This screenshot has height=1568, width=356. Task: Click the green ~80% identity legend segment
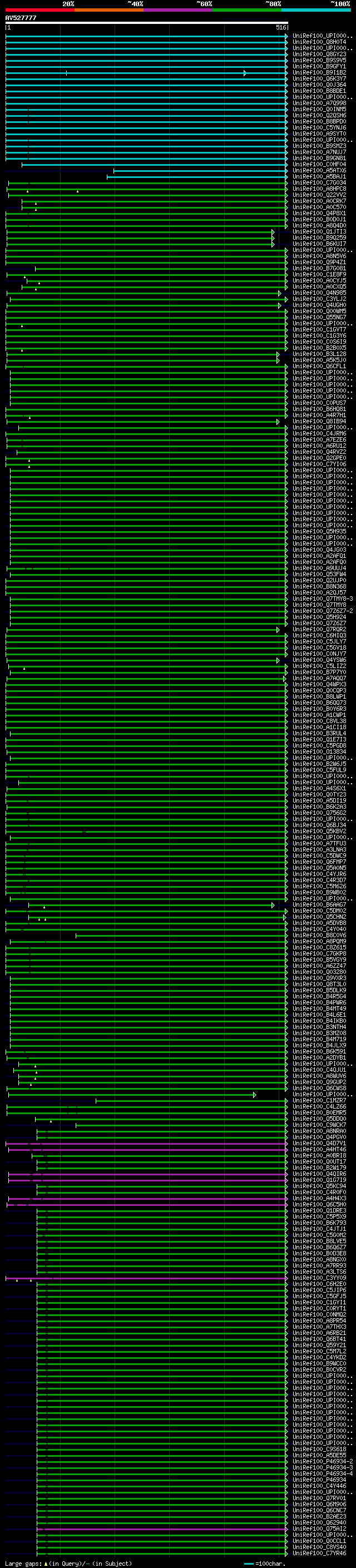click(247, 10)
